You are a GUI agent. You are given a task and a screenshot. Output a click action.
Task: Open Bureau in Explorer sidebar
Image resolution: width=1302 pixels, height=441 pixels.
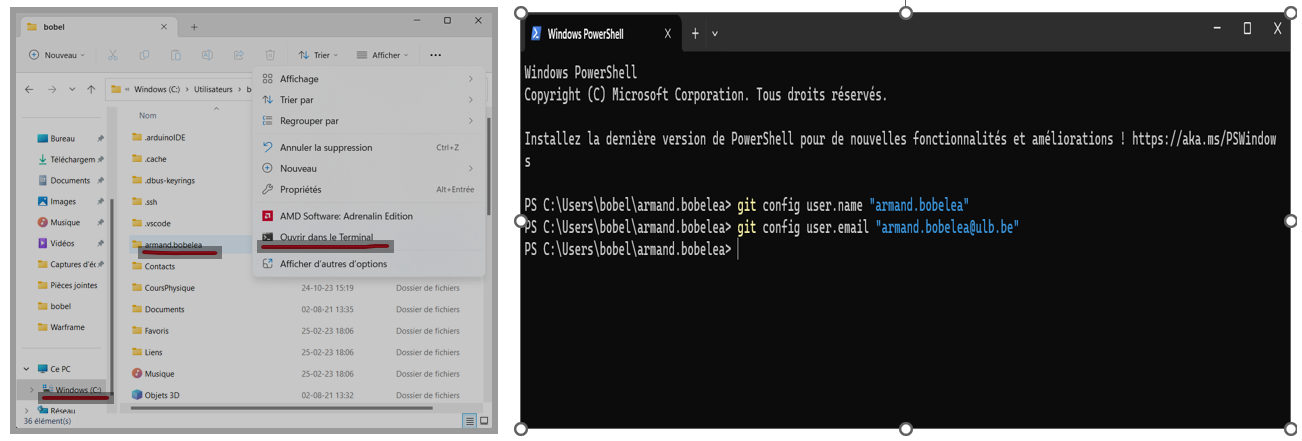[x=62, y=138]
